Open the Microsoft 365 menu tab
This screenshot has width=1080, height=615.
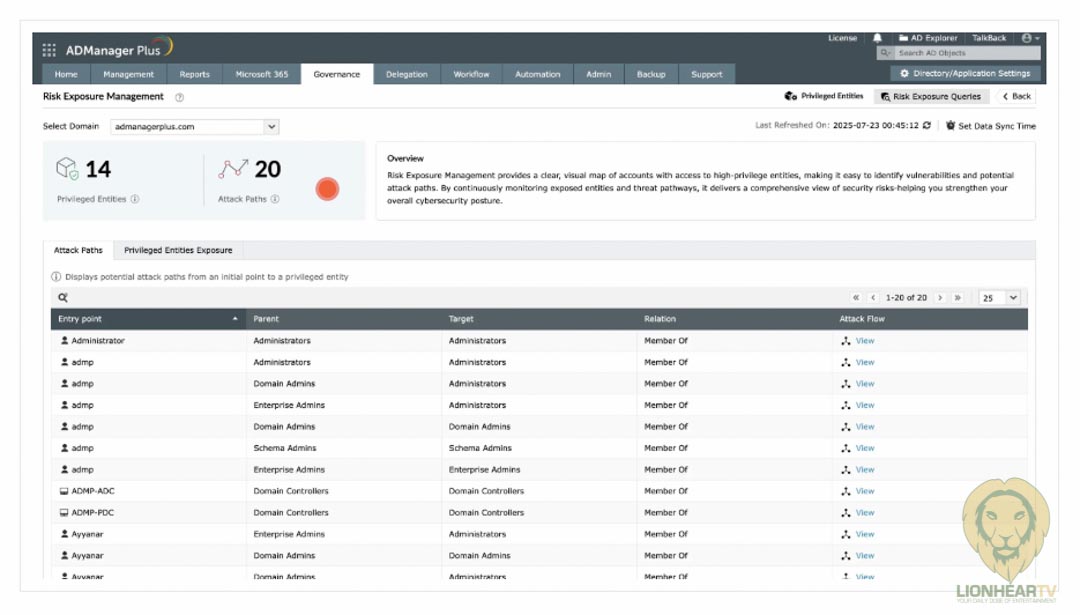pos(261,74)
